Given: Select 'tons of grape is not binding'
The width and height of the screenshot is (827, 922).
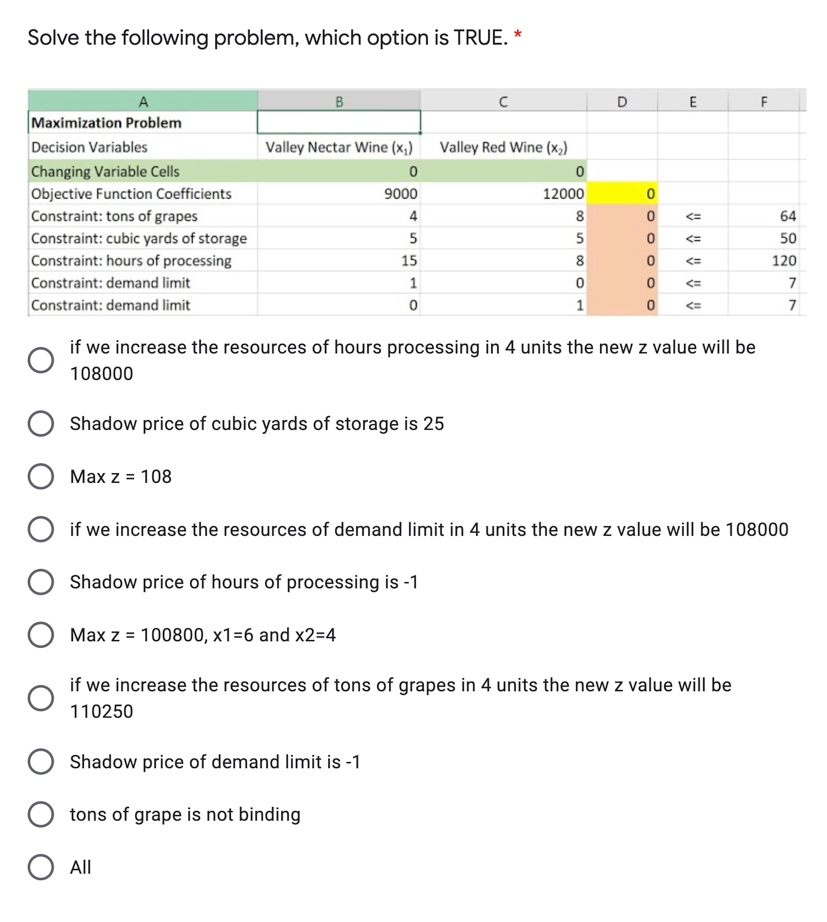Looking at the screenshot, I should [x=41, y=814].
